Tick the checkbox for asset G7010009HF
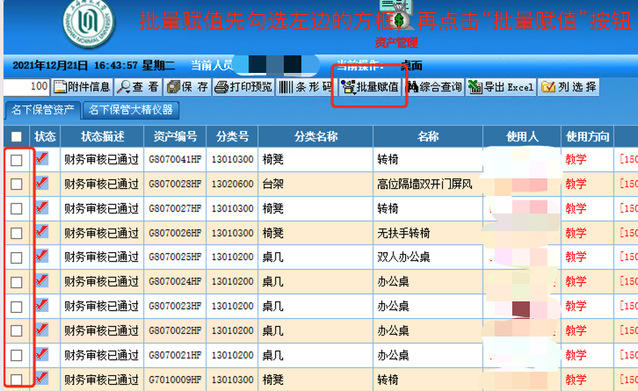Viewport: 638px width, 391px height. point(16,380)
